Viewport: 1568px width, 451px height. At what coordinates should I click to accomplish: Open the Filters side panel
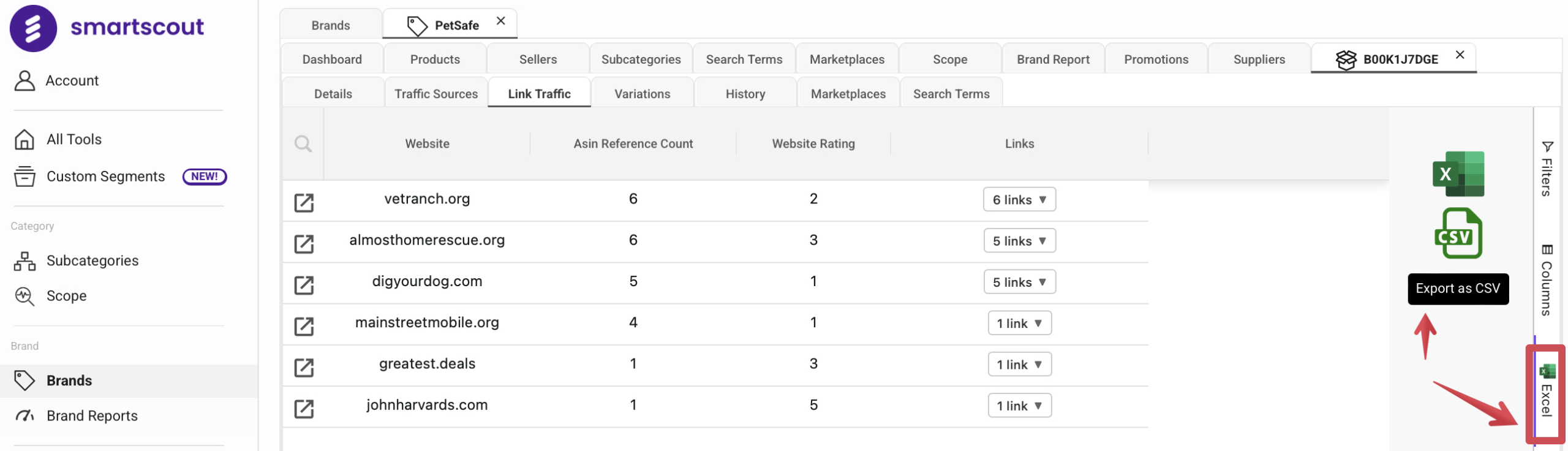tap(1547, 169)
